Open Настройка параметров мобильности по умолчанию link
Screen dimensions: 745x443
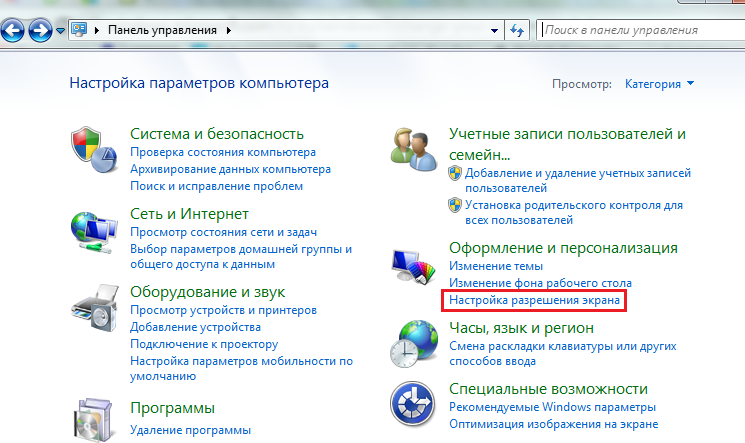tap(241, 369)
